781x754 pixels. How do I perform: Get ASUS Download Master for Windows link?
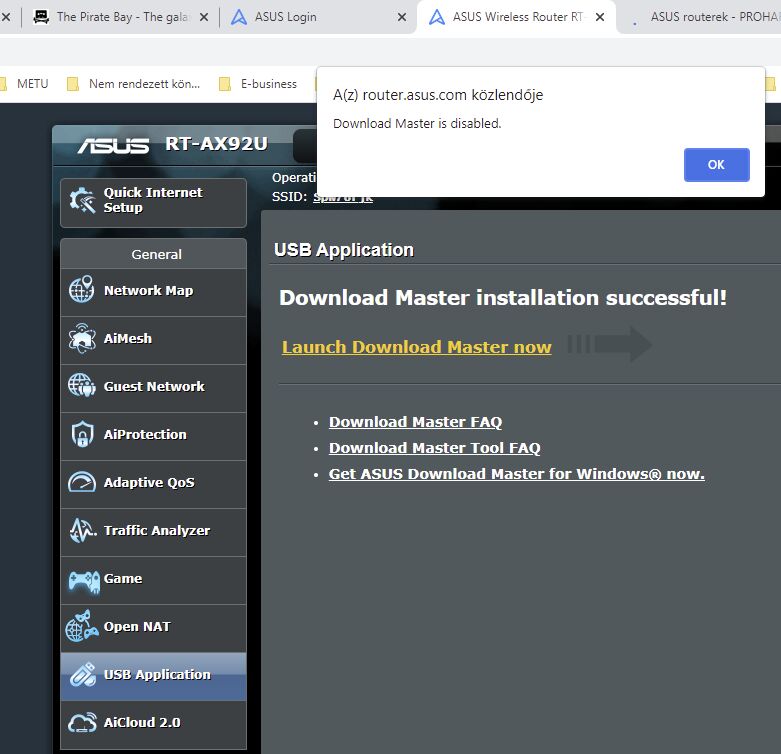tap(517, 474)
